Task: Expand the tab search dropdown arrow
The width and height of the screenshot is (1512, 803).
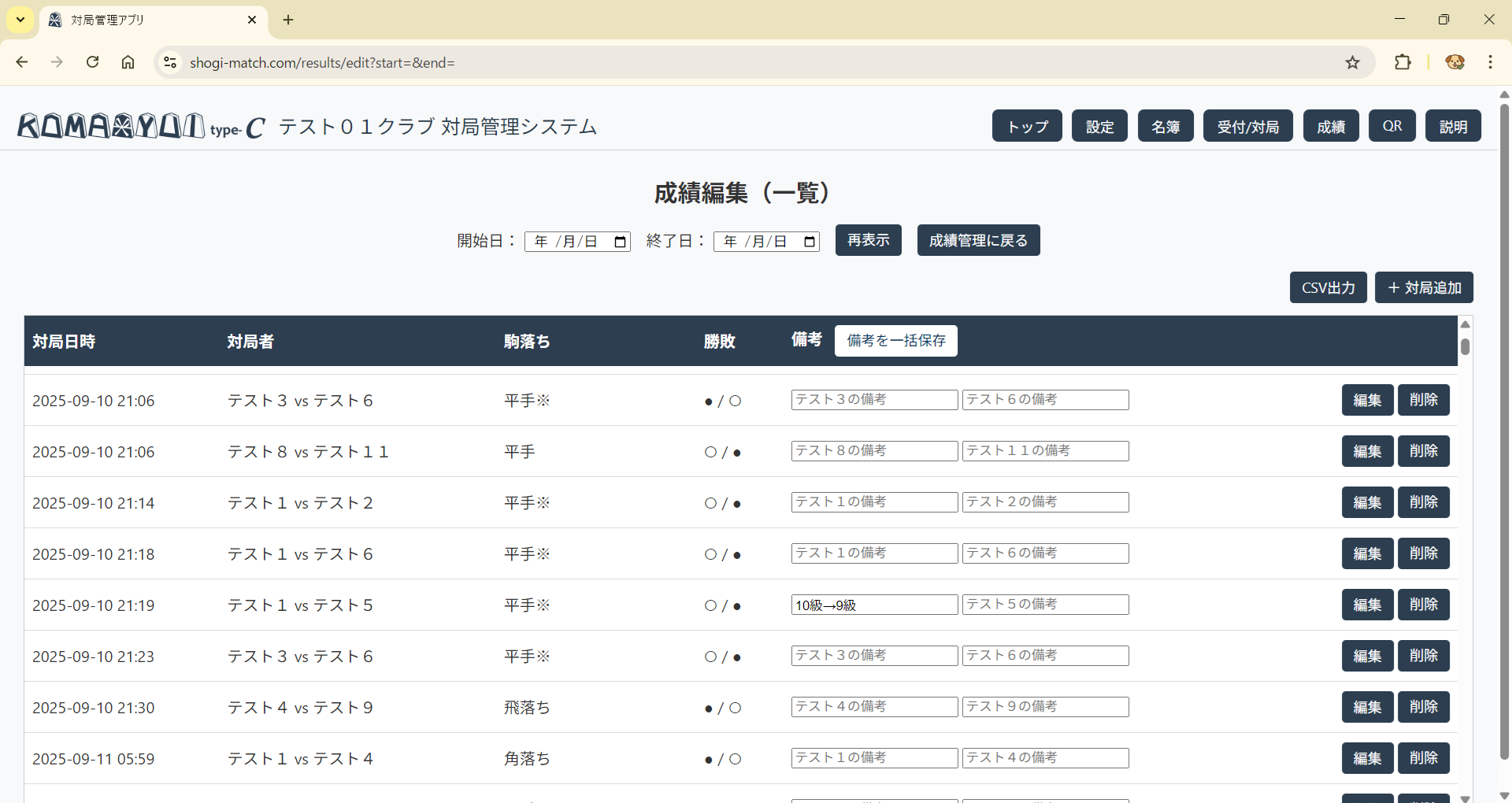Action: tap(20, 20)
